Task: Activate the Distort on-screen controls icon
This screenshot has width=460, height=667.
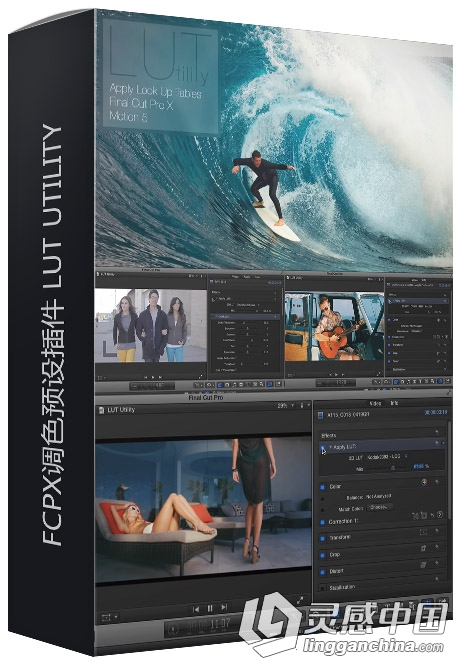Action: 423,565
